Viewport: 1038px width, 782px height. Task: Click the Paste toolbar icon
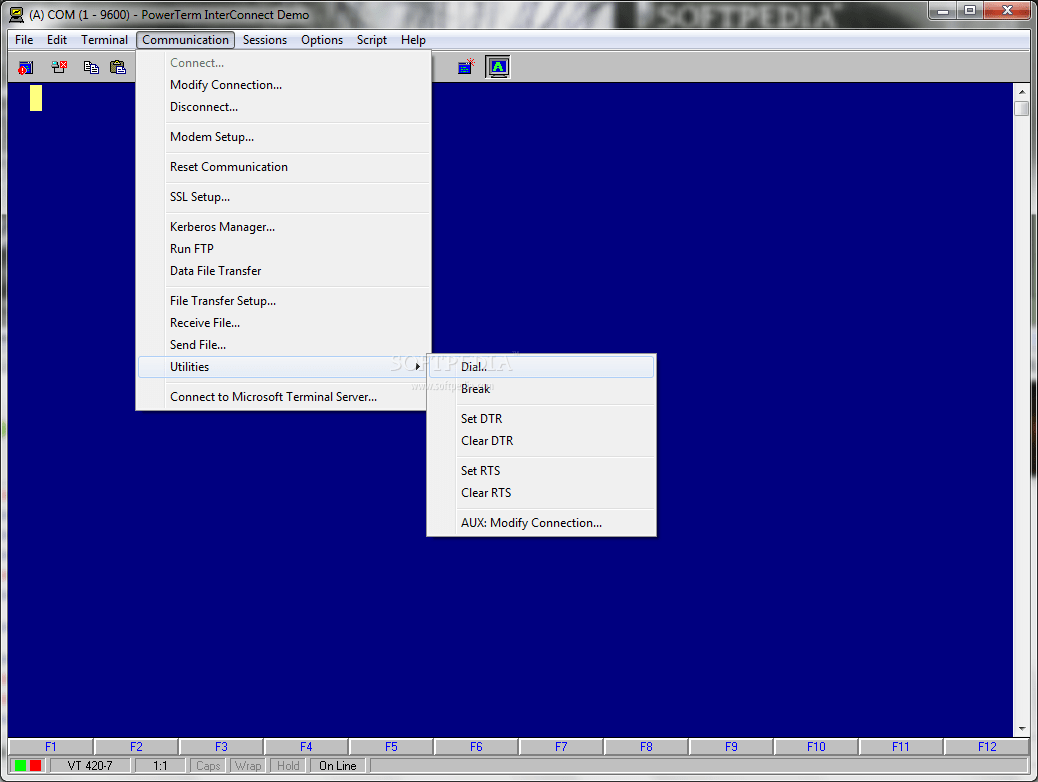pos(118,67)
